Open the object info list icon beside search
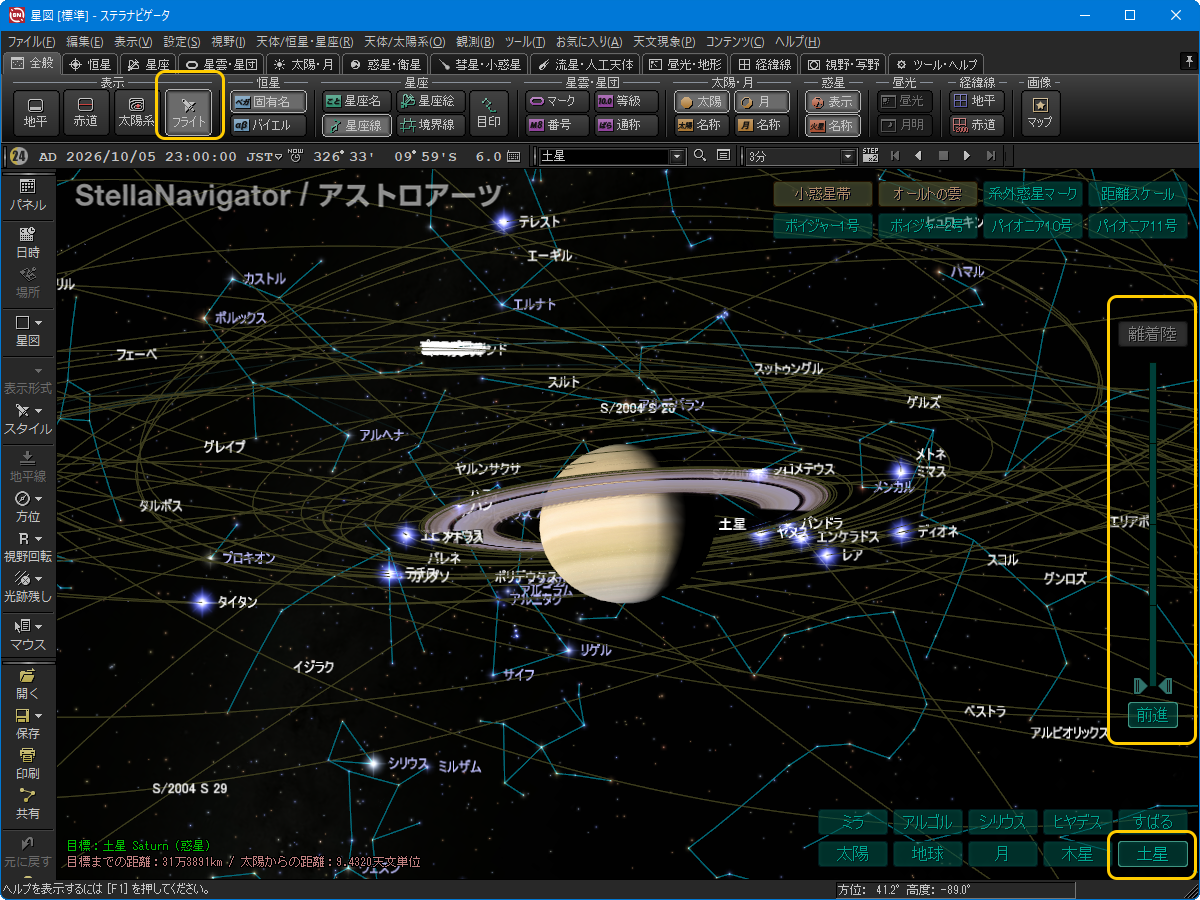This screenshot has width=1200, height=900. pos(723,156)
